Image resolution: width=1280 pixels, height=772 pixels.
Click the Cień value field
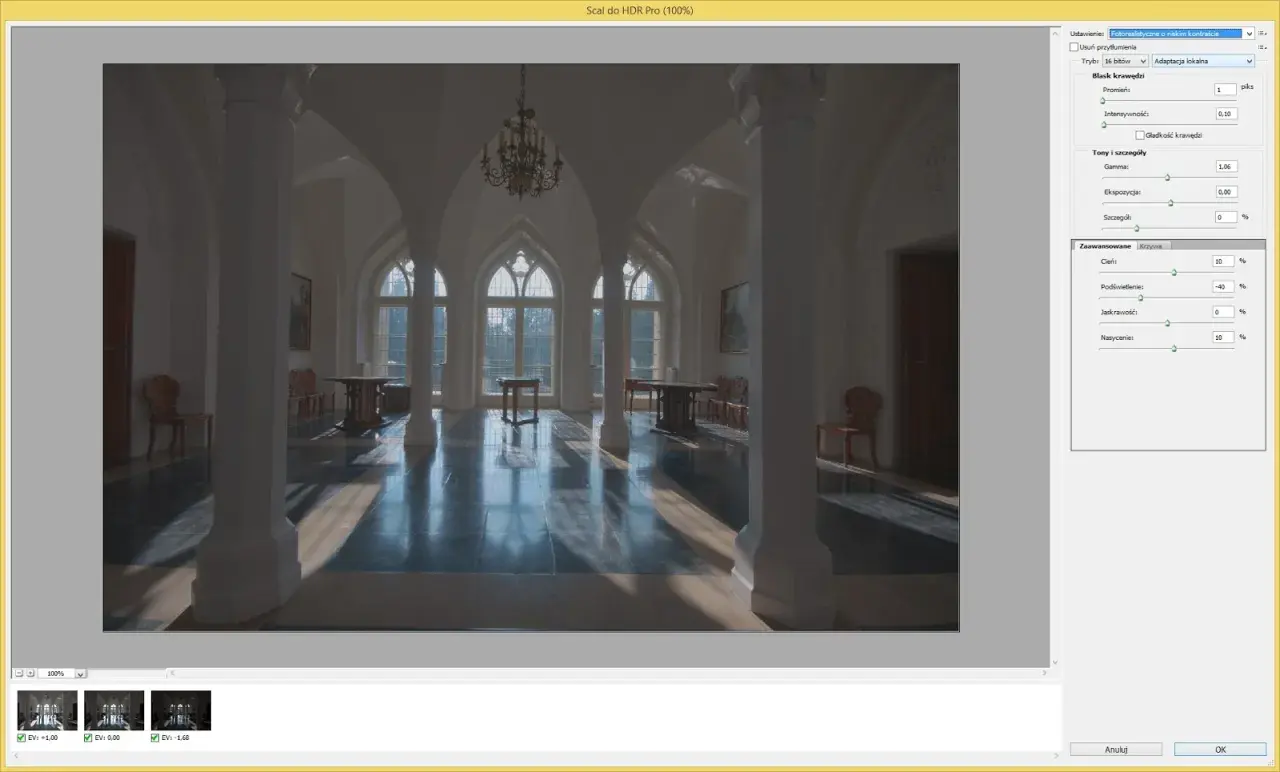1223,261
